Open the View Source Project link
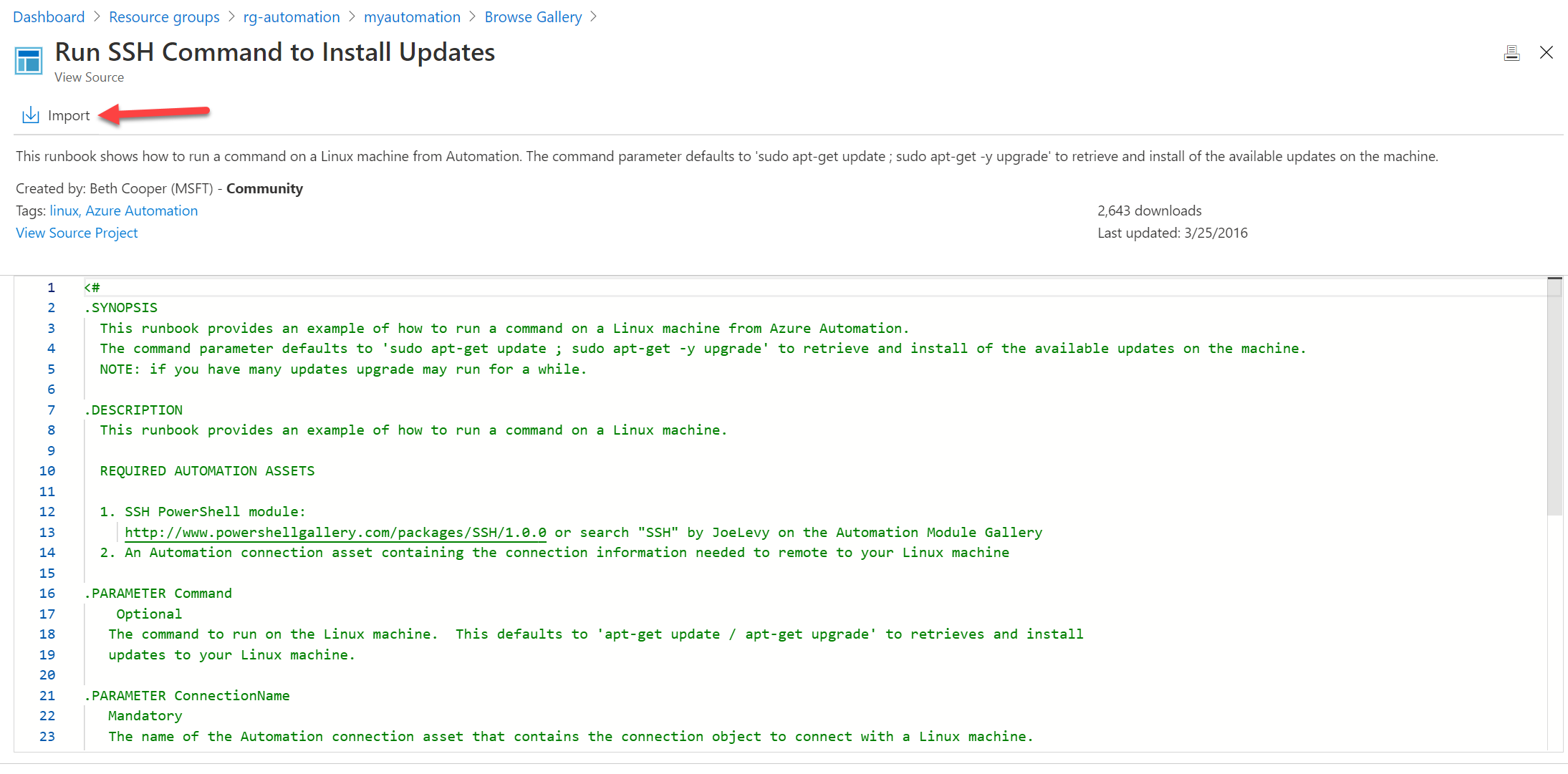Viewport: 1568px width, 774px height. tap(77, 233)
